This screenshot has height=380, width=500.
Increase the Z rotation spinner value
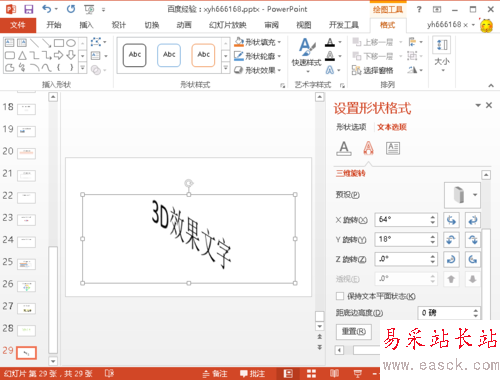pos(433,256)
